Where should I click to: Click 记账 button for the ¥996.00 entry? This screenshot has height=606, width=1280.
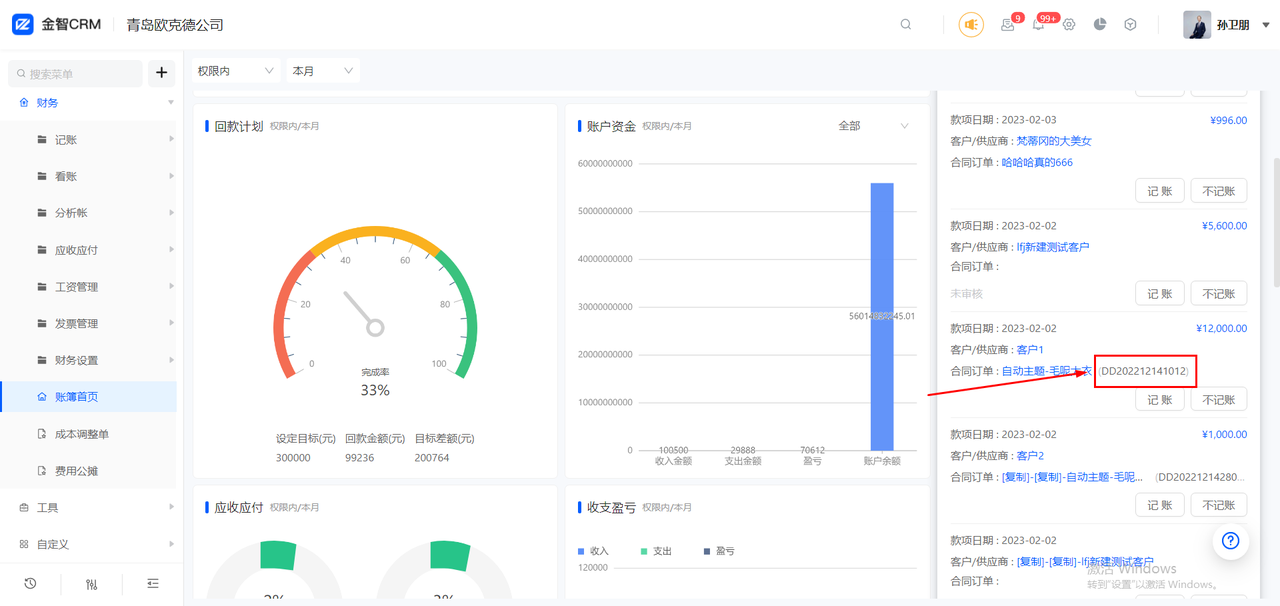click(1160, 191)
